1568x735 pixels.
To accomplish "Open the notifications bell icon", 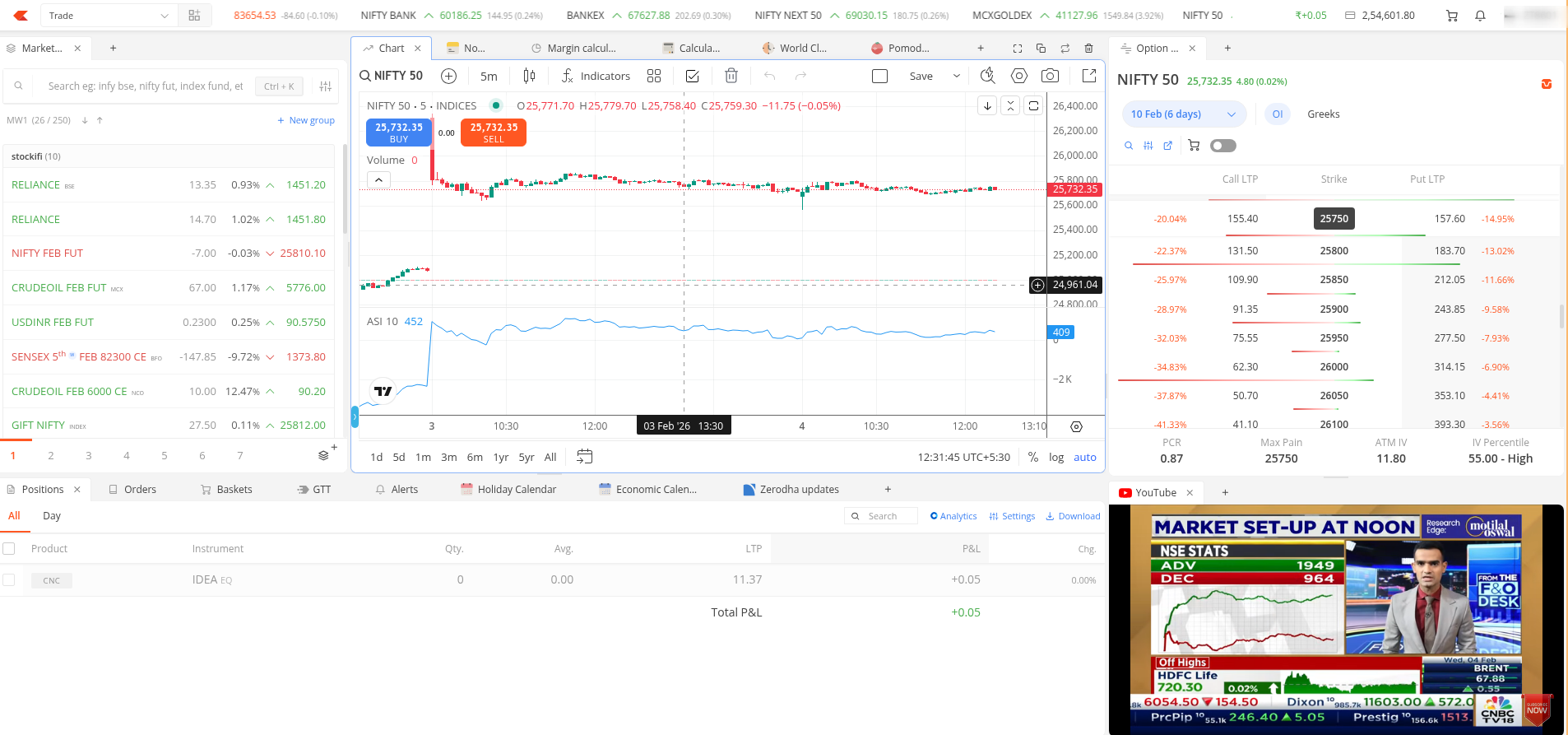I will pyautogui.click(x=1480, y=16).
